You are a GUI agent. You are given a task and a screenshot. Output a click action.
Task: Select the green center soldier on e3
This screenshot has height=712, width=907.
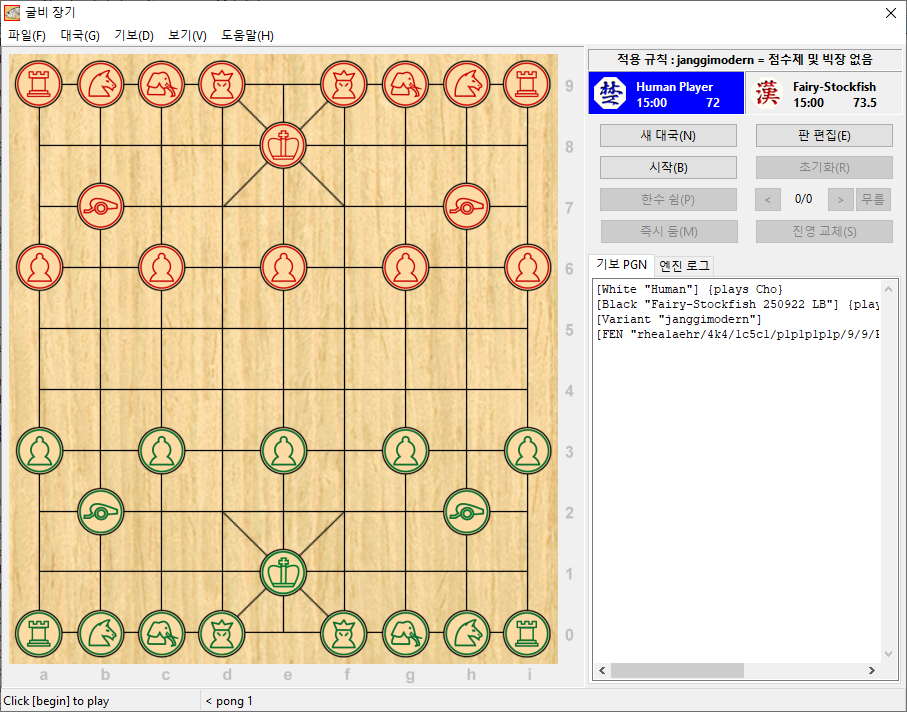coord(284,450)
